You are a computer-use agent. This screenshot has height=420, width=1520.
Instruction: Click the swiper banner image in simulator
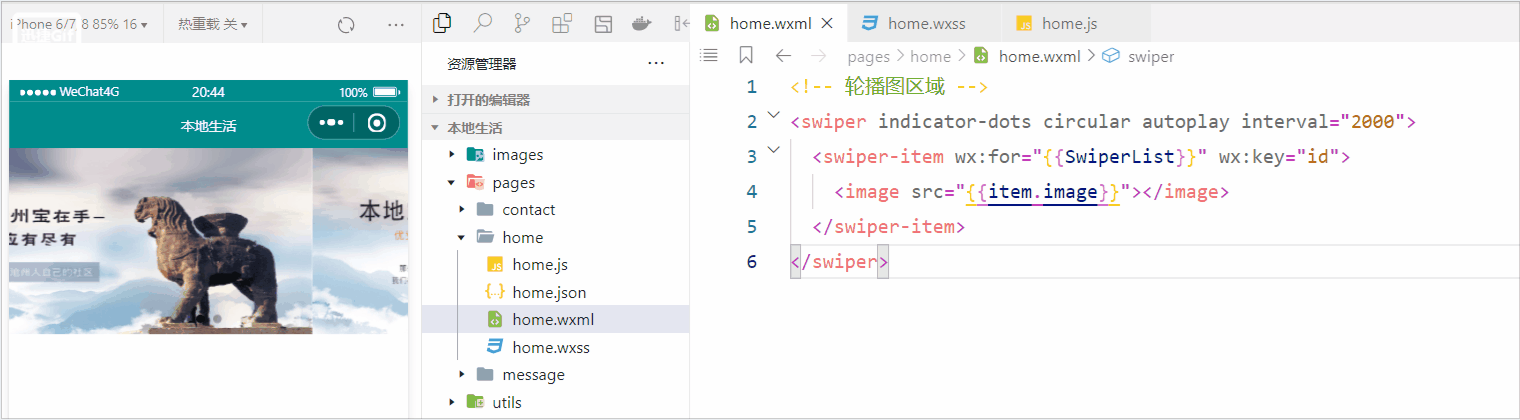(208, 240)
